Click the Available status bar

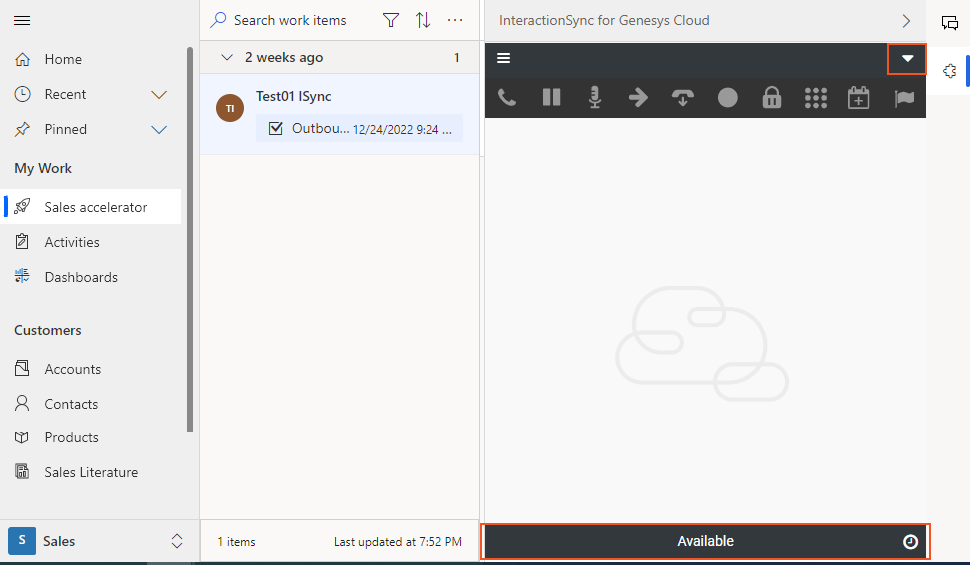pos(705,541)
